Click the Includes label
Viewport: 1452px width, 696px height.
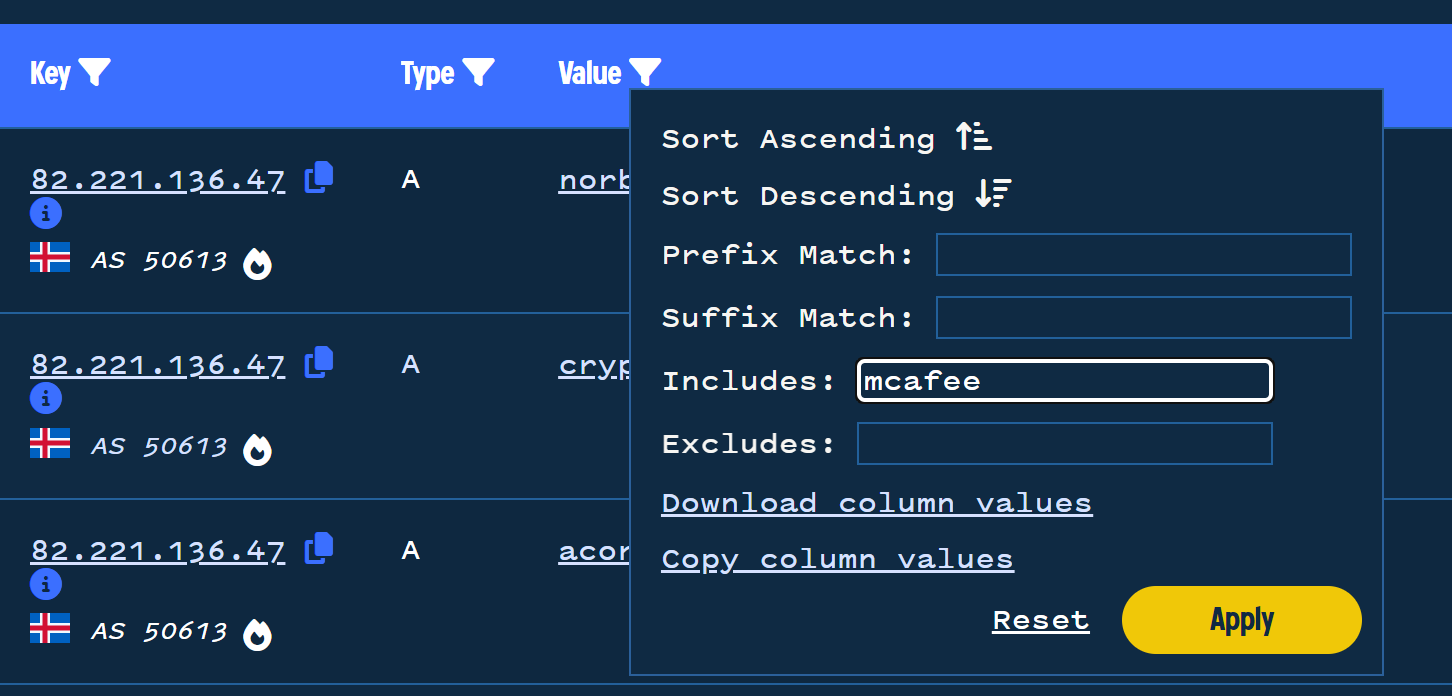(x=748, y=381)
